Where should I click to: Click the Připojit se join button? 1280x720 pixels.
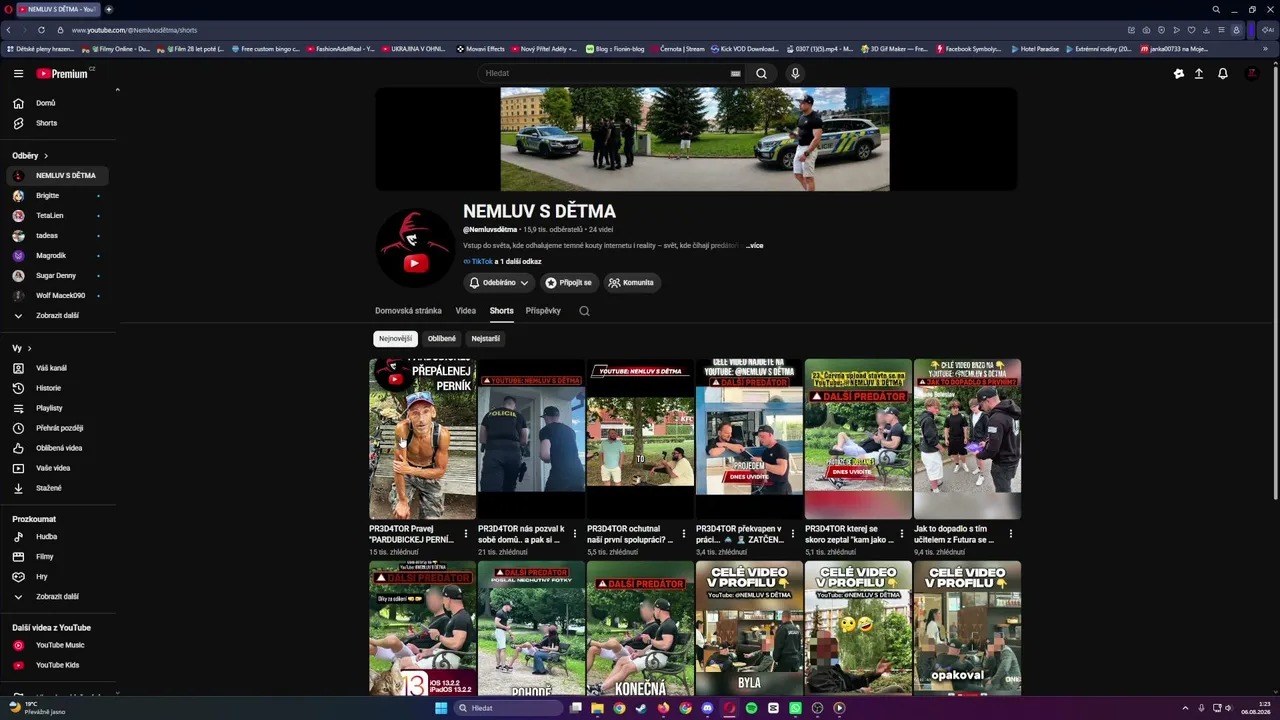(569, 283)
